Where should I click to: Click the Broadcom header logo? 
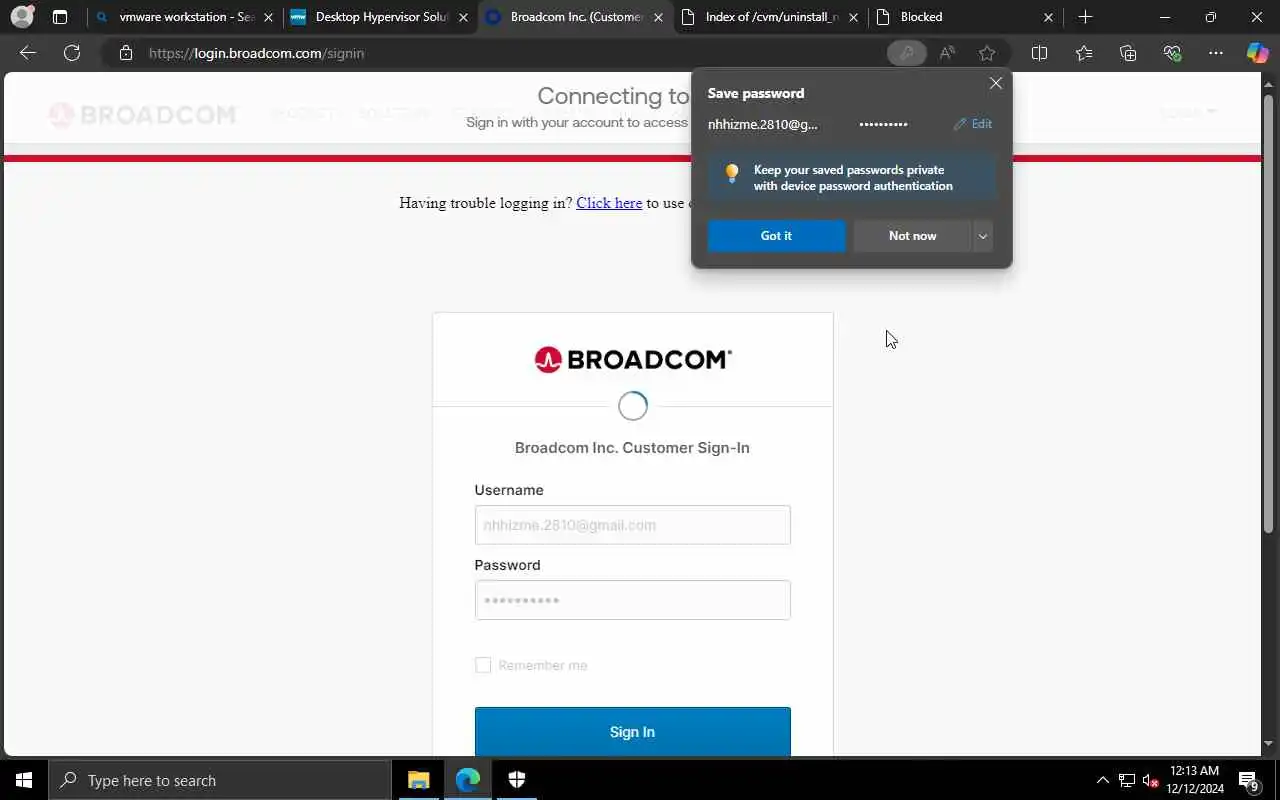142,114
